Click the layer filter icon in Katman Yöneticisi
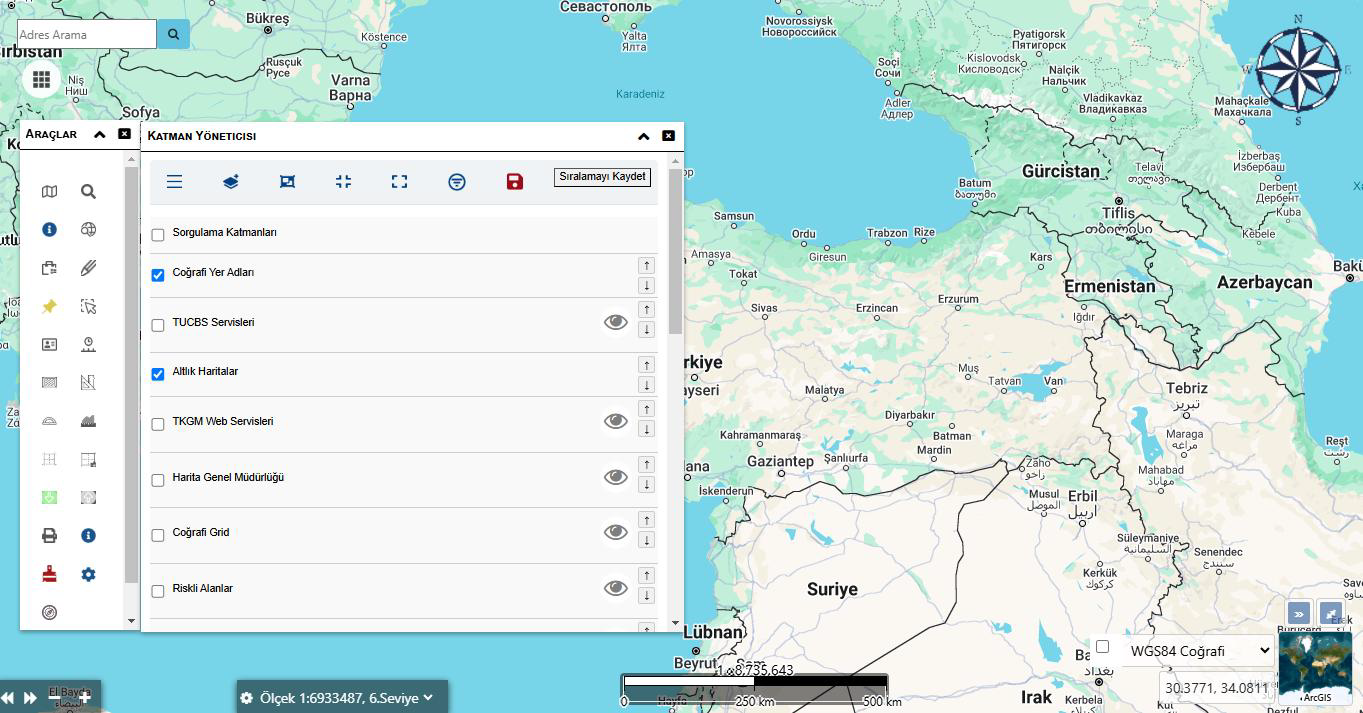Screen dimensions: 1363x713 pyautogui.click(x=457, y=181)
